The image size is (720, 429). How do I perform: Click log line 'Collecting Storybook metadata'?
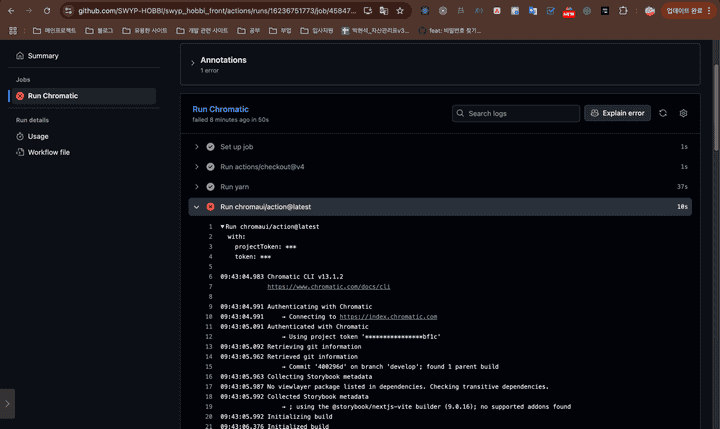tap(320, 377)
